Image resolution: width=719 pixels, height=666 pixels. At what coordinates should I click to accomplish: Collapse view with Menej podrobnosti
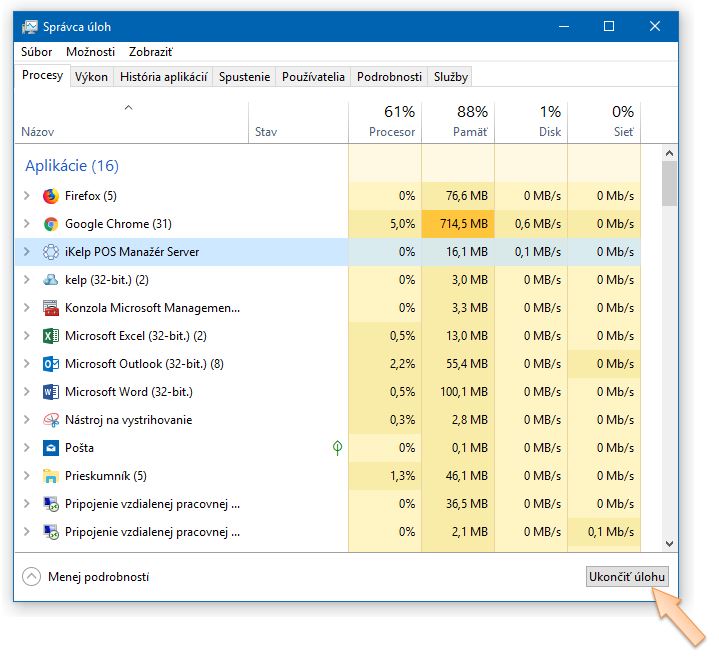pos(85,577)
